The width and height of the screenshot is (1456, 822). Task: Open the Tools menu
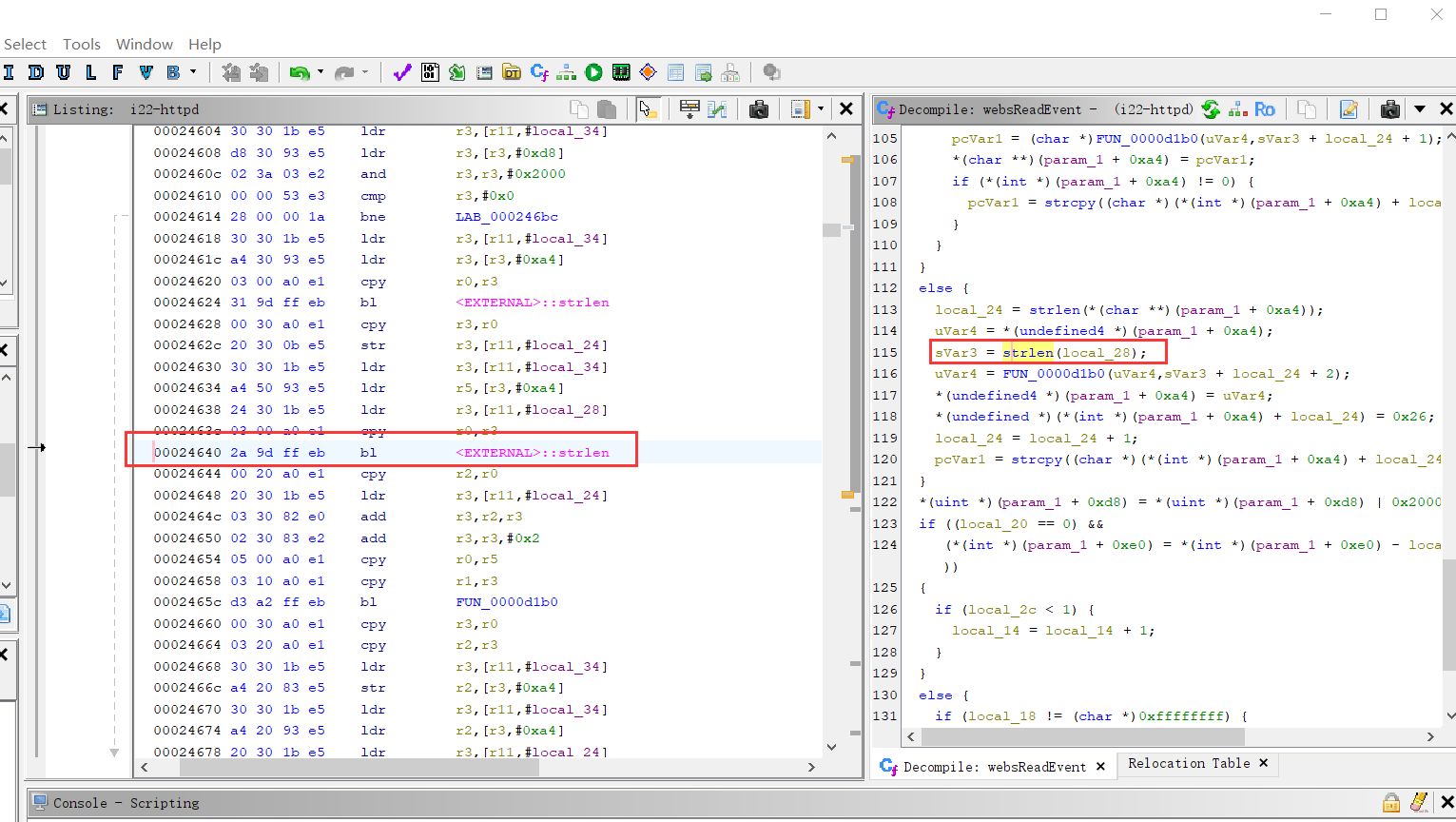click(82, 44)
